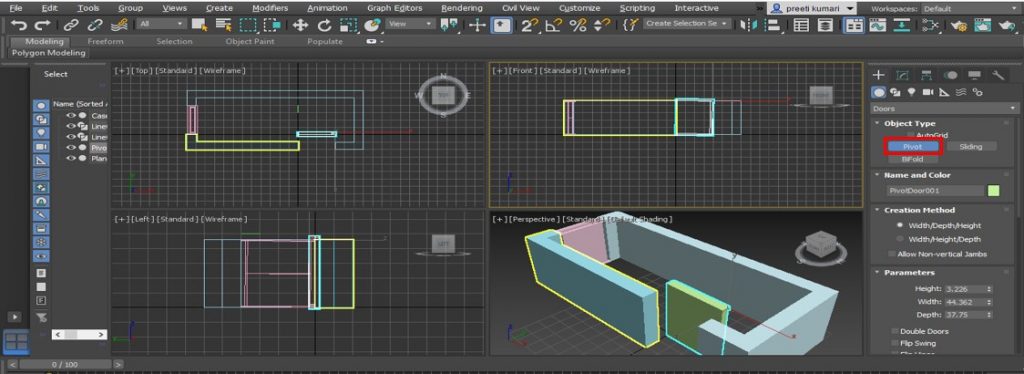Click the Pivot door button
Image resolution: width=1024 pixels, height=374 pixels.
click(x=912, y=147)
